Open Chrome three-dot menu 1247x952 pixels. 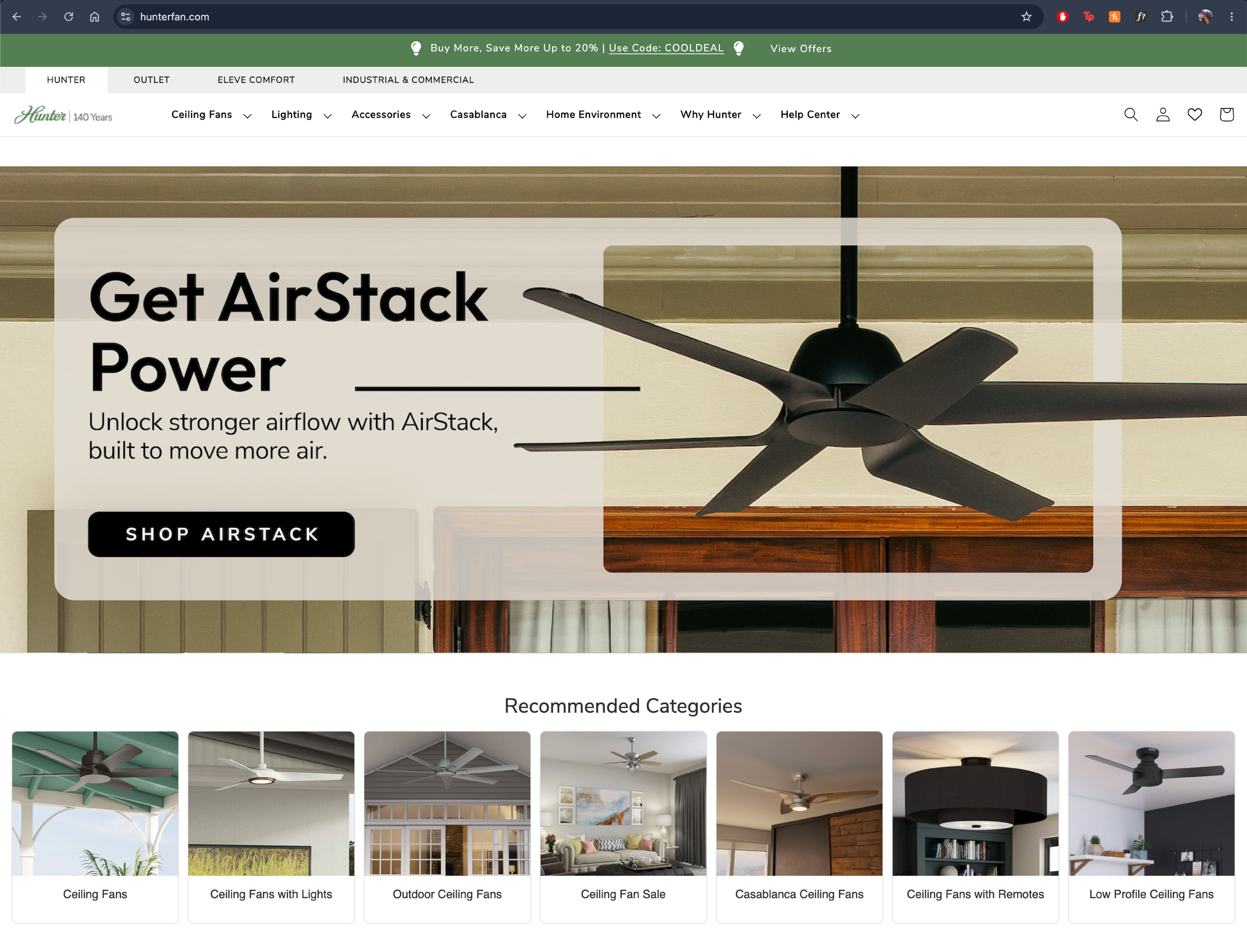pos(1232,17)
